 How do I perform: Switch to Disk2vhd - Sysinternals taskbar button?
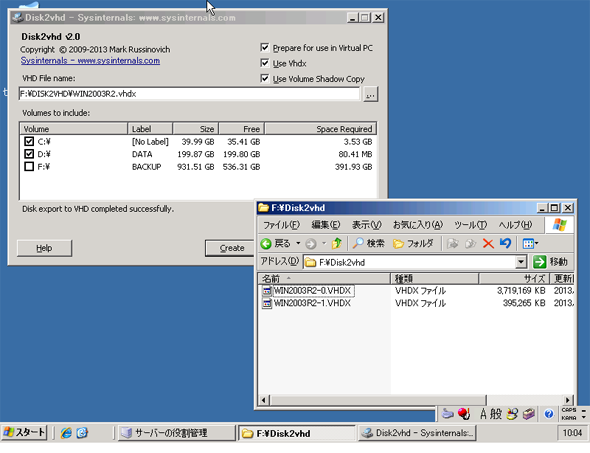[417, 433]
